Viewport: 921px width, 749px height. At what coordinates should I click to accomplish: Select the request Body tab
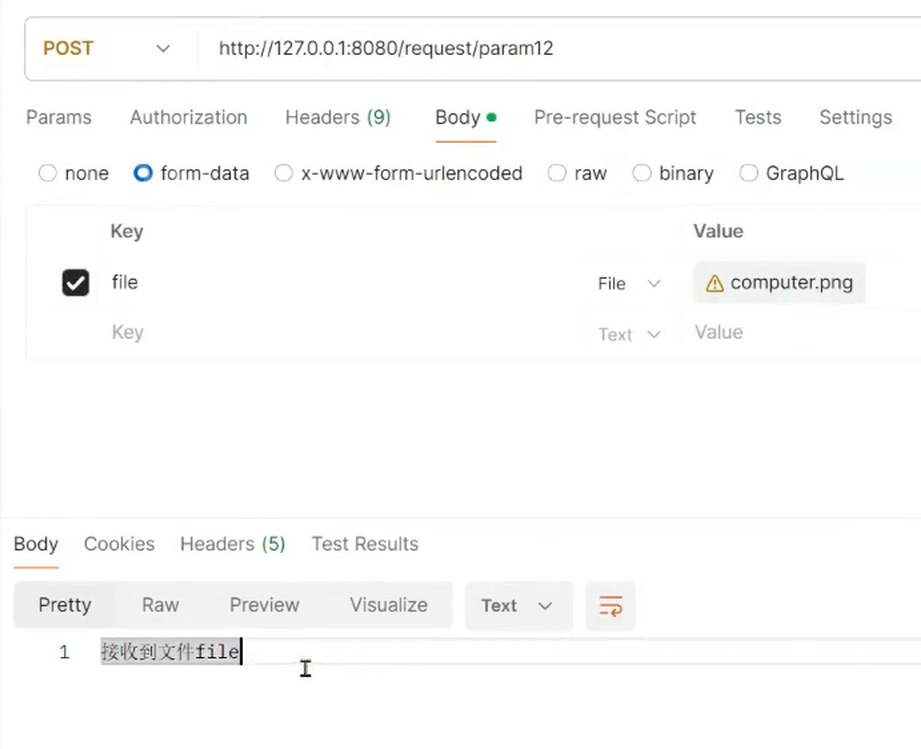coord(466,117)
